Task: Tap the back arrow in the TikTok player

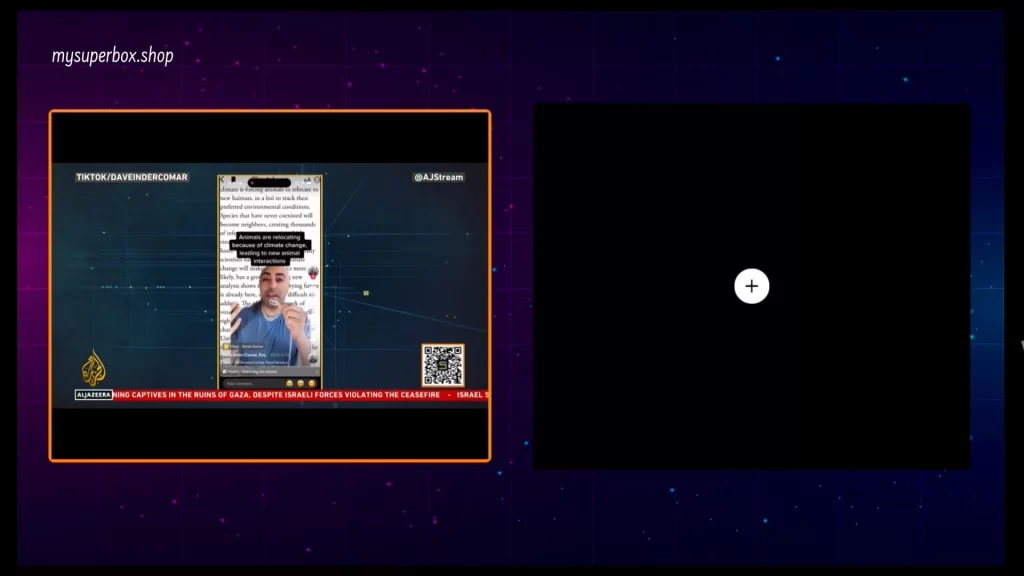Action: [221, 177]
